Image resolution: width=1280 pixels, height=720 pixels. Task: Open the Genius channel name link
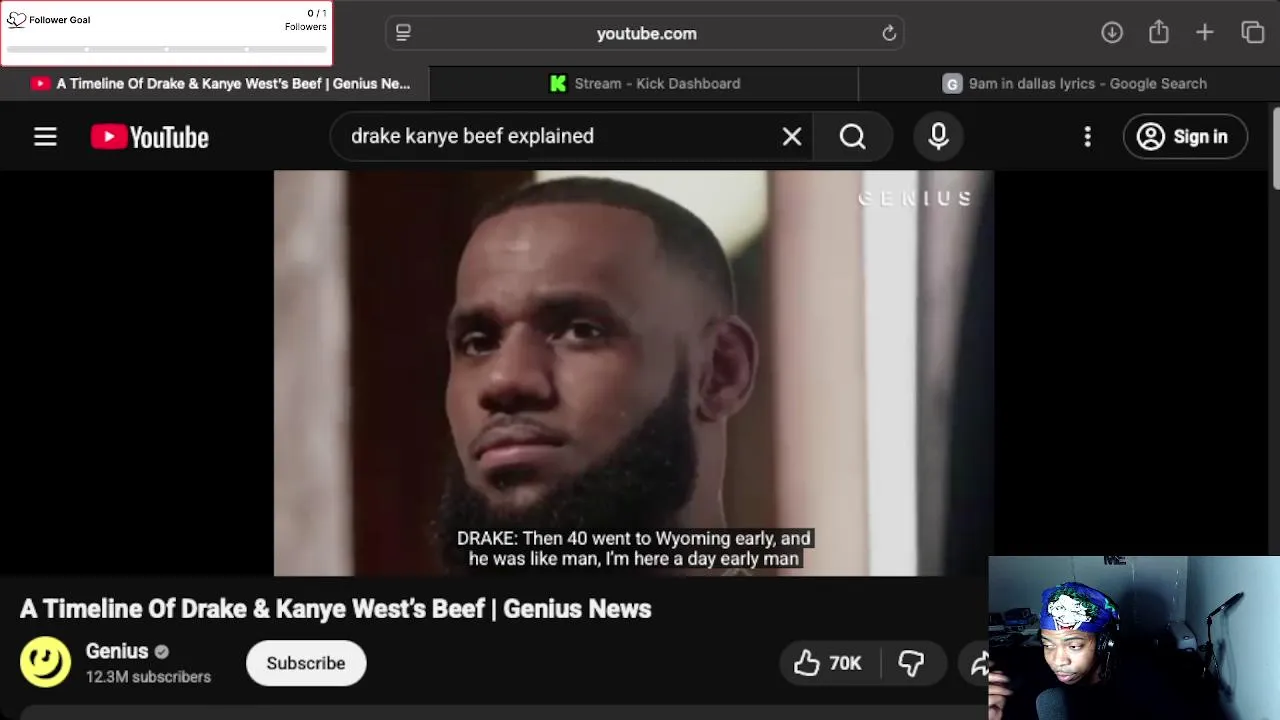(x=117, y=651)
